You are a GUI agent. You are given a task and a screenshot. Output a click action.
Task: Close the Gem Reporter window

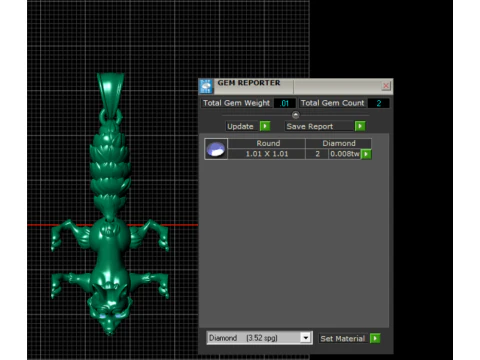(x=386, y=86)
